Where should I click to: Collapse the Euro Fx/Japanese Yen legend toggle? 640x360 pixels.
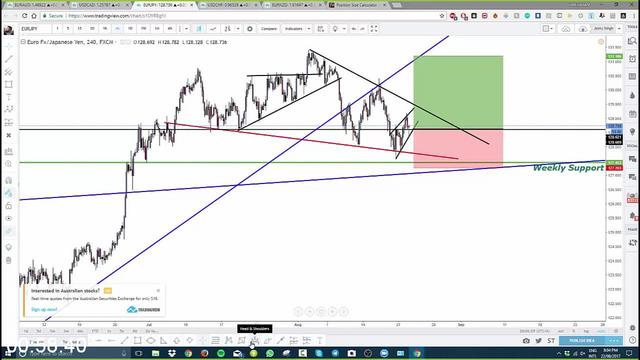click(x=23, y=42)
